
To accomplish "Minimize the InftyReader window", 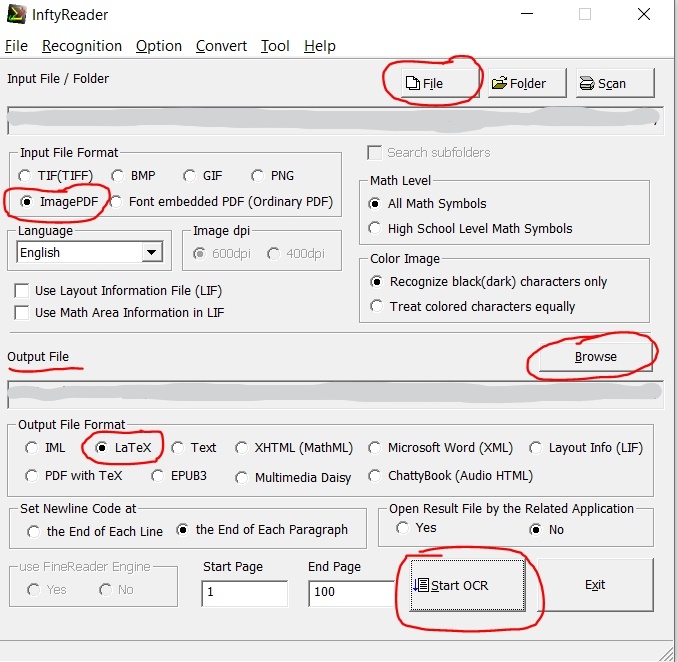I will 527,14.
